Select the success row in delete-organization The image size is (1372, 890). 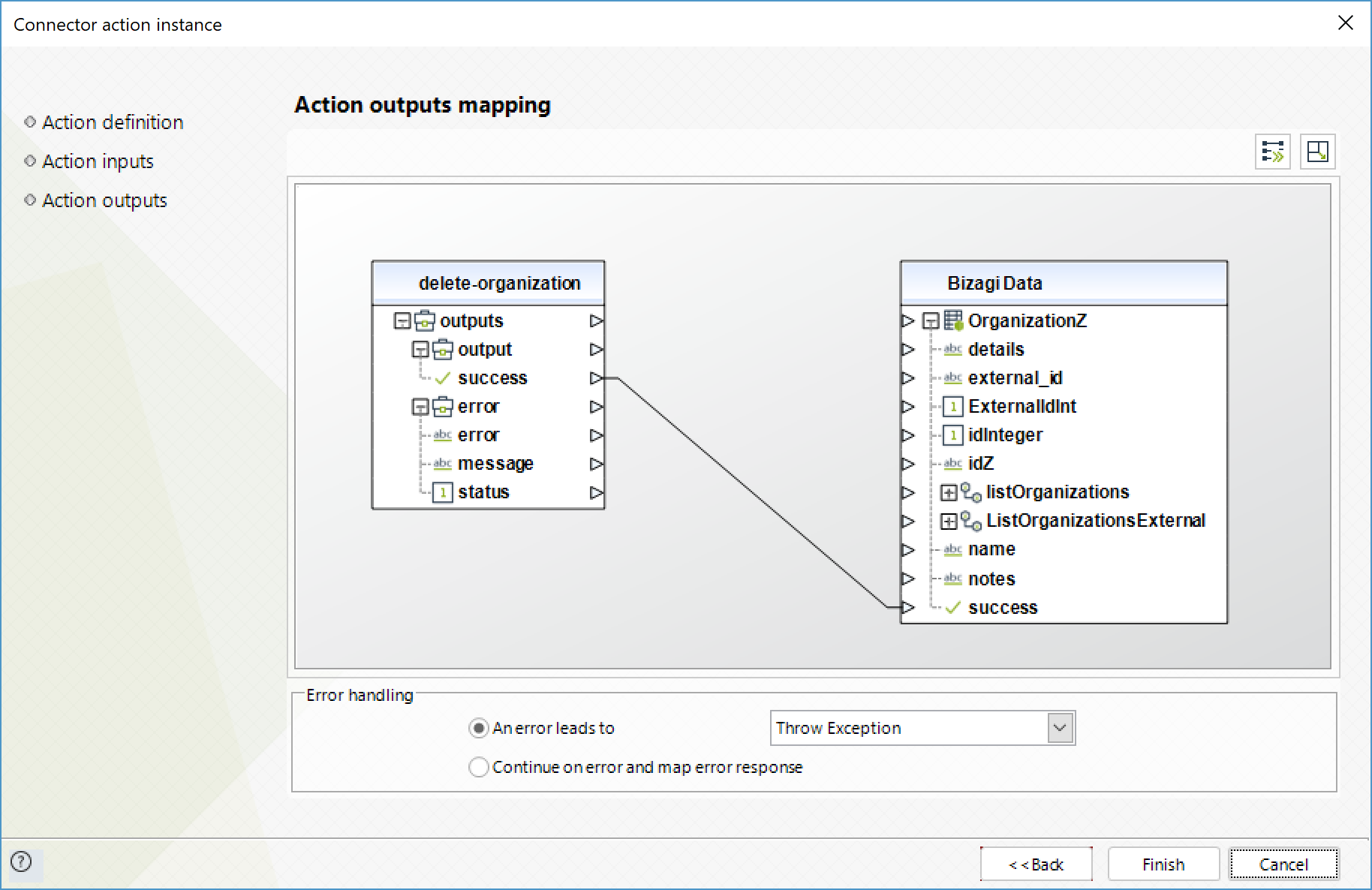point(492,378)
